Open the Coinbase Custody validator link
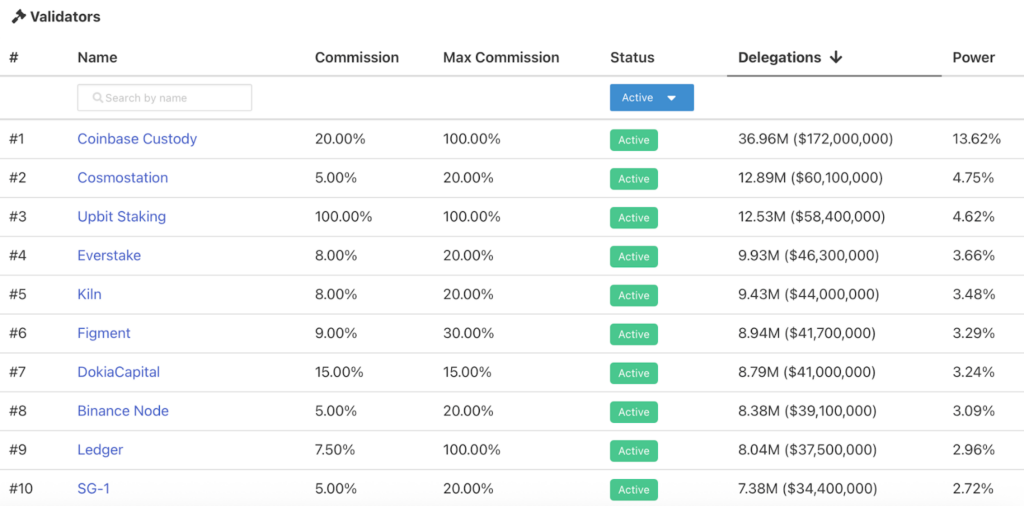1024x506 pixels. click(137, 139)
